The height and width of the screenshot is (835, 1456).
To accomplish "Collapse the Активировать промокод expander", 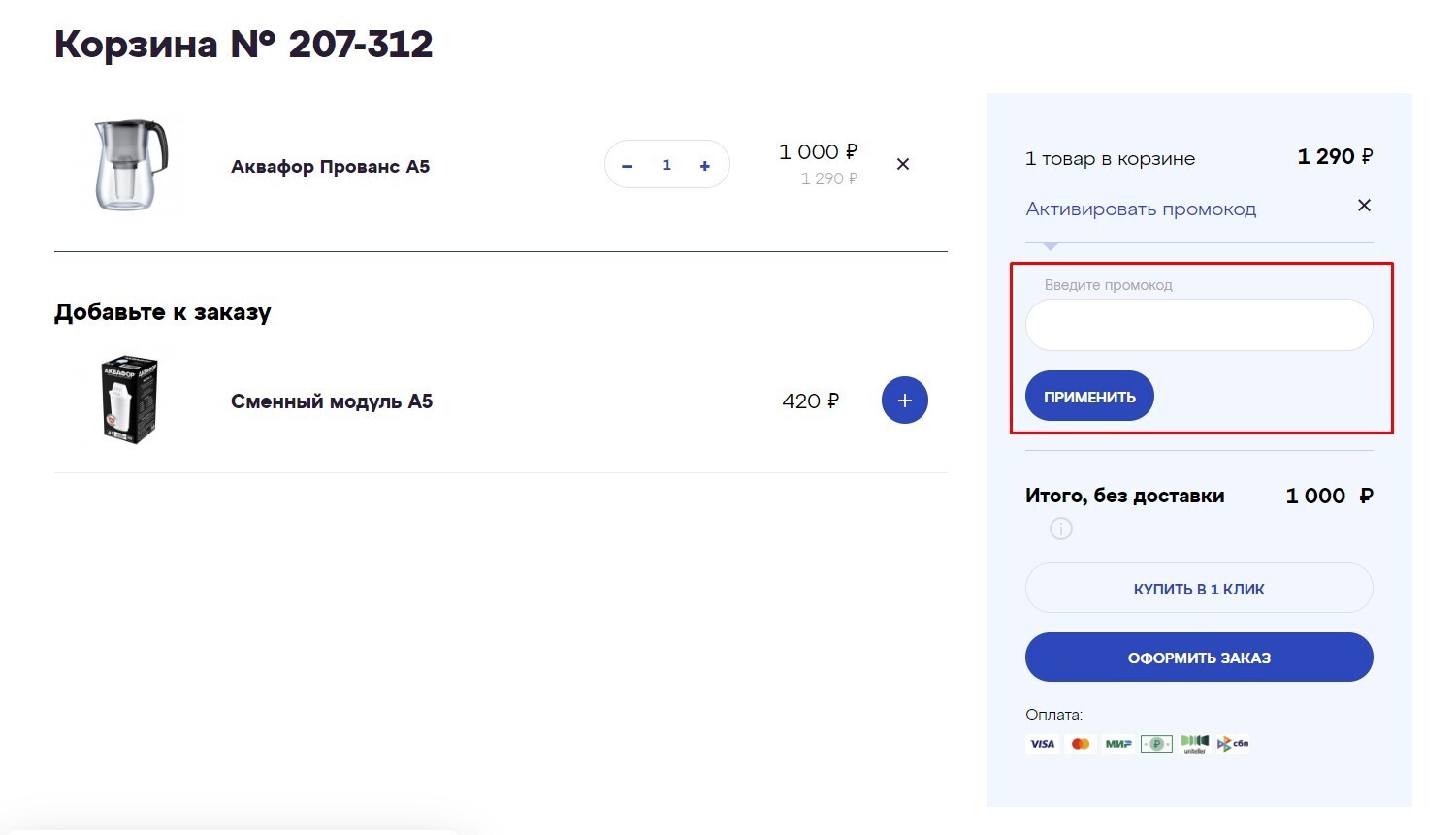I will pyautogui.click(x=1141, y=209).
